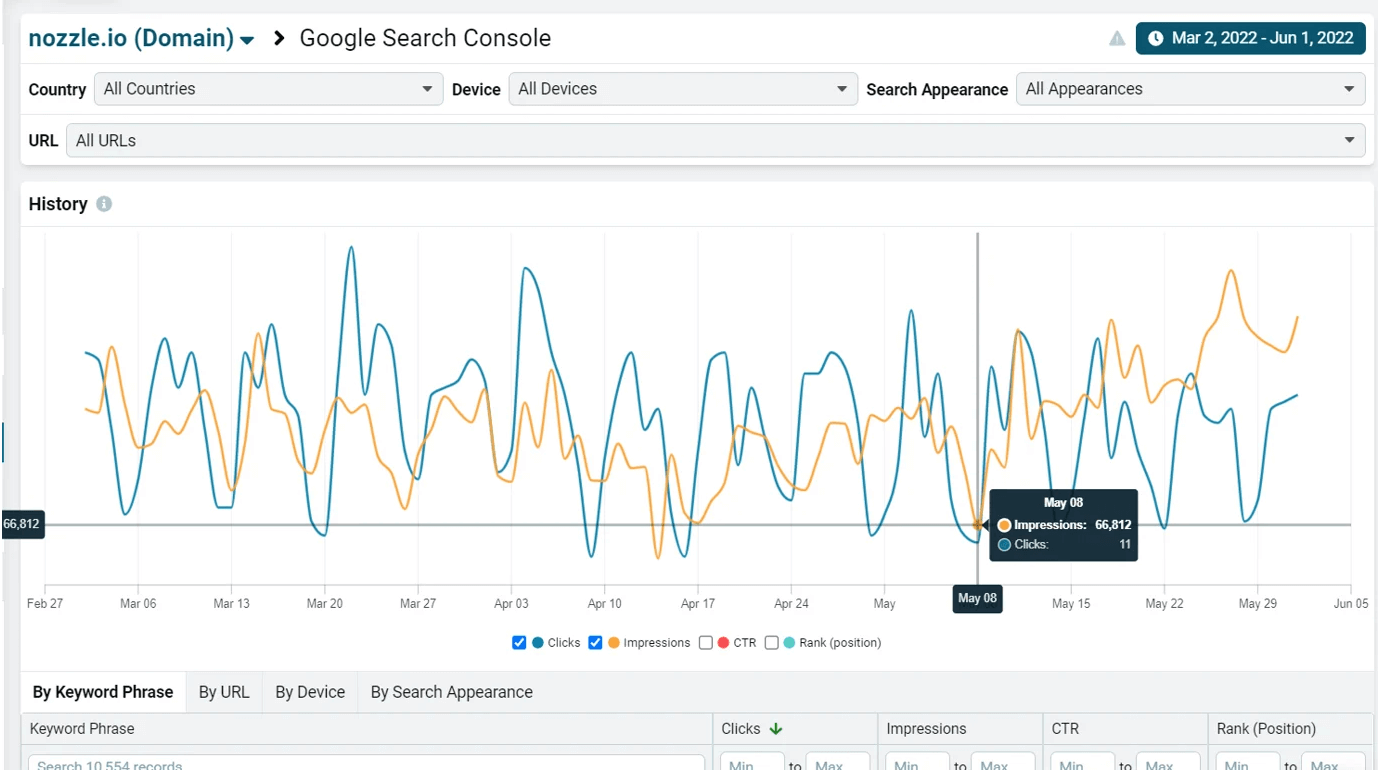Open the All URLs dropdown
1384x774 pixels.
[715, 141]
